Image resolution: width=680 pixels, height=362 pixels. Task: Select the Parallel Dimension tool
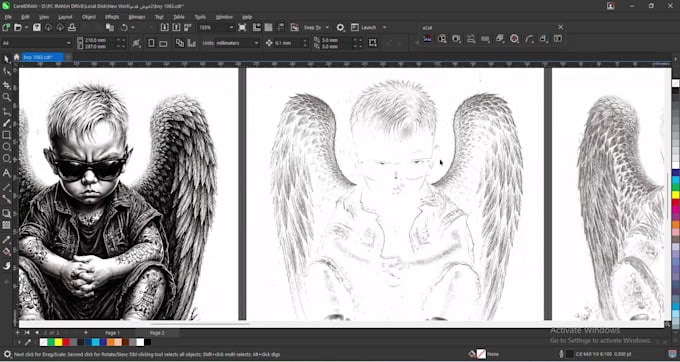click(x=7, y=187)
